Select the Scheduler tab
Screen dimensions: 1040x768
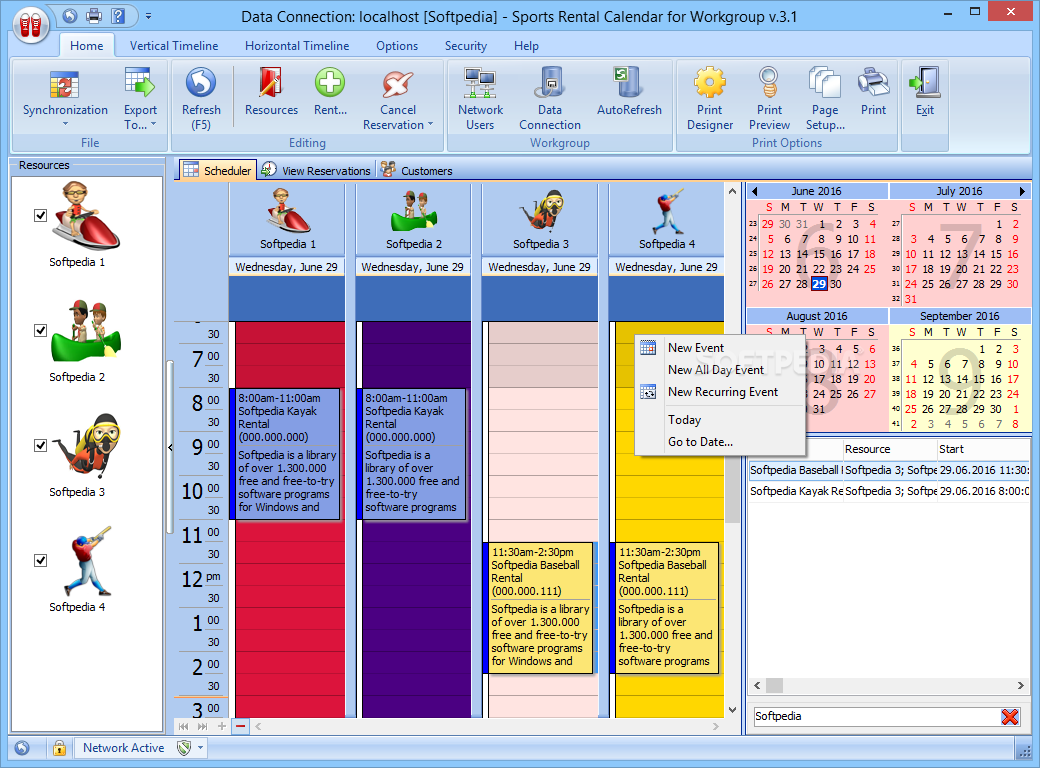pos(217,170)
